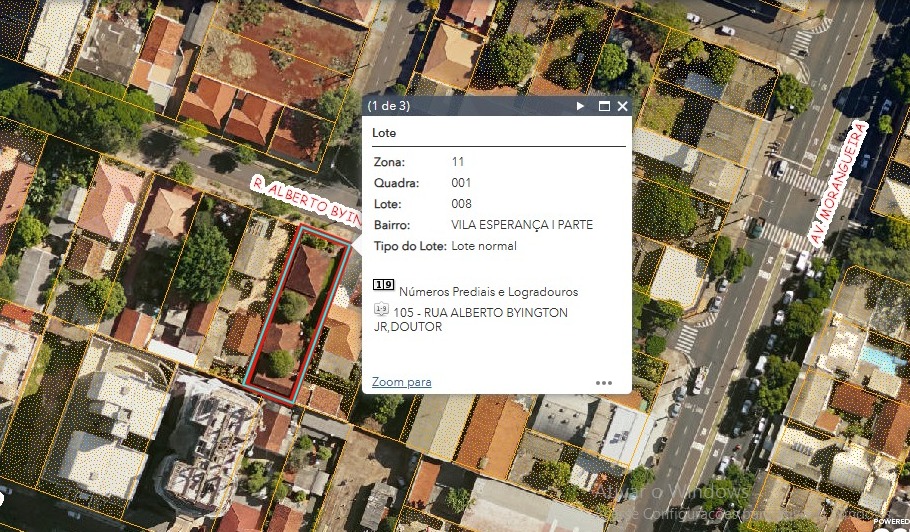Click the Vila Esperança I Parte value

521,225
